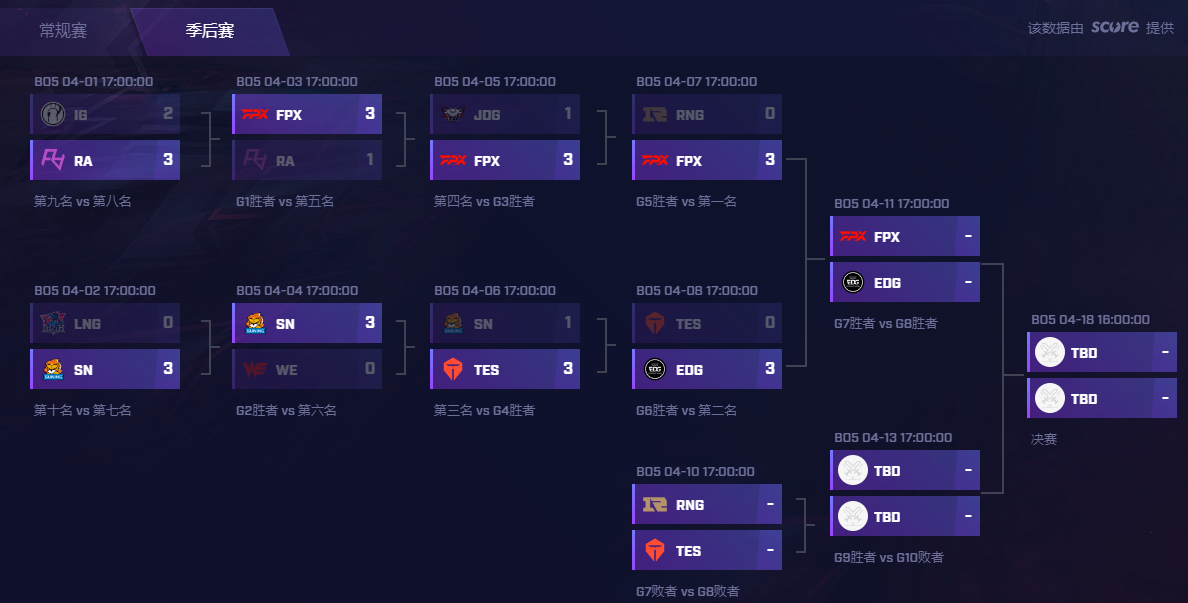Click the FPX logo in 04-11 match
The height and width of the screenshot is (603, 1188).
853,237
